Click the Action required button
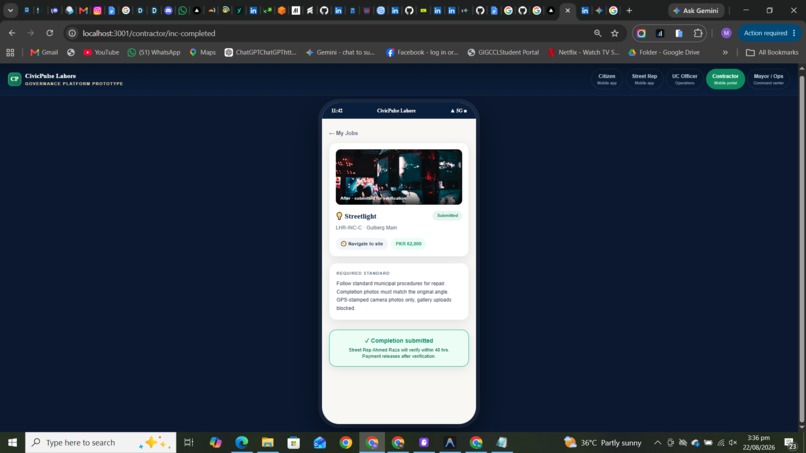Screen dimensions: 806x453 click(770, 33)
